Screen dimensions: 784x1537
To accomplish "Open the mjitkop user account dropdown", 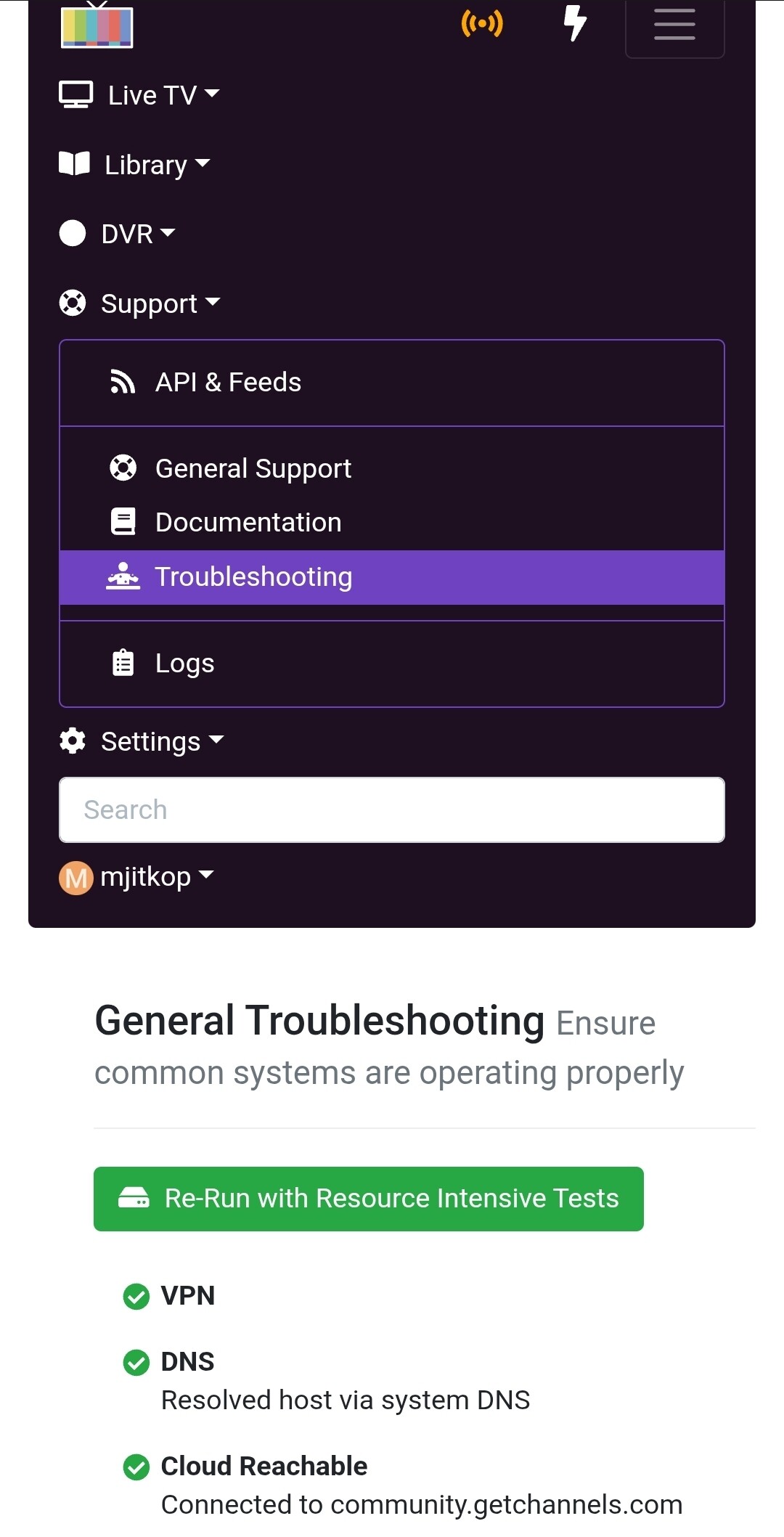I will [x=136, y=877].
